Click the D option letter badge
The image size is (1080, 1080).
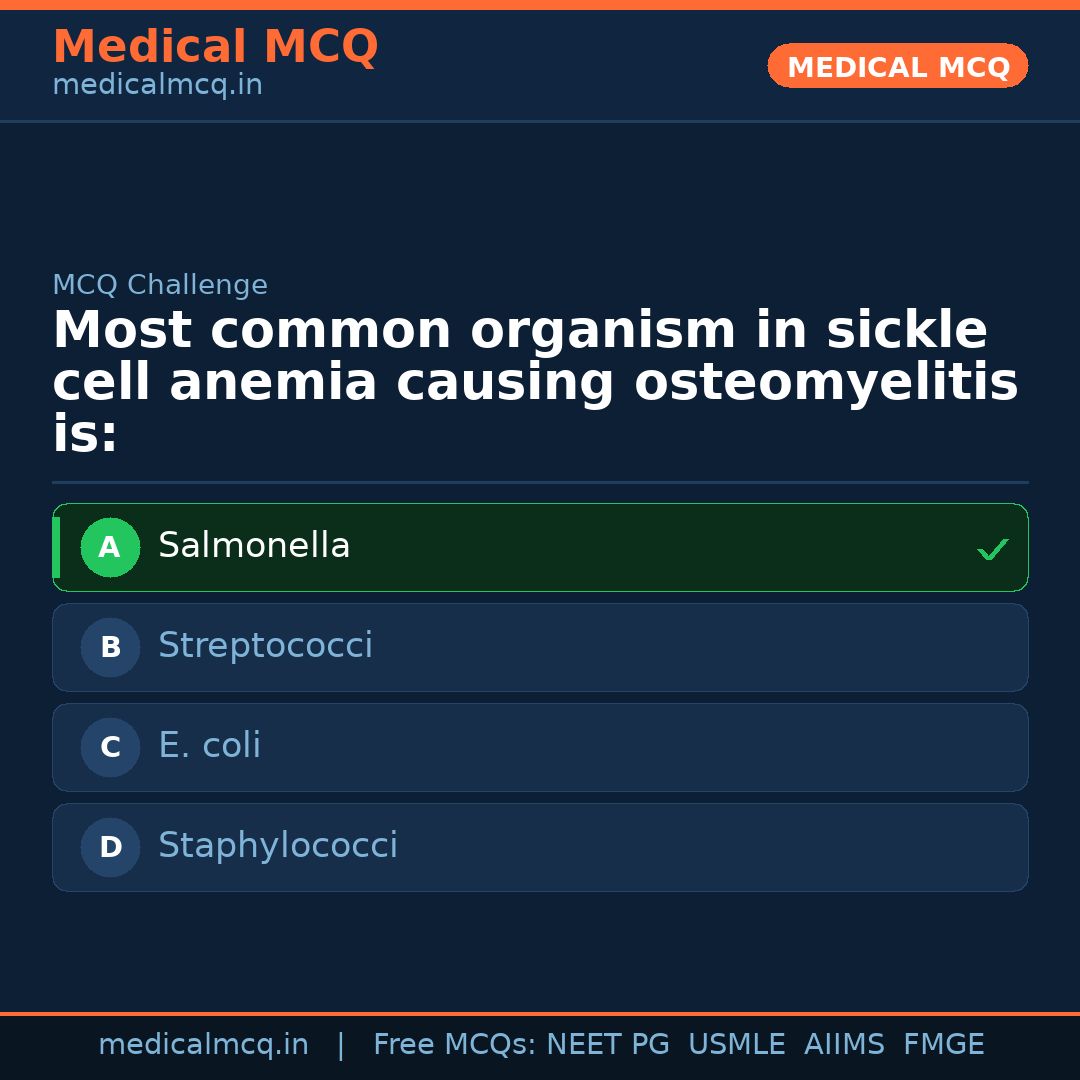(110, 847)
